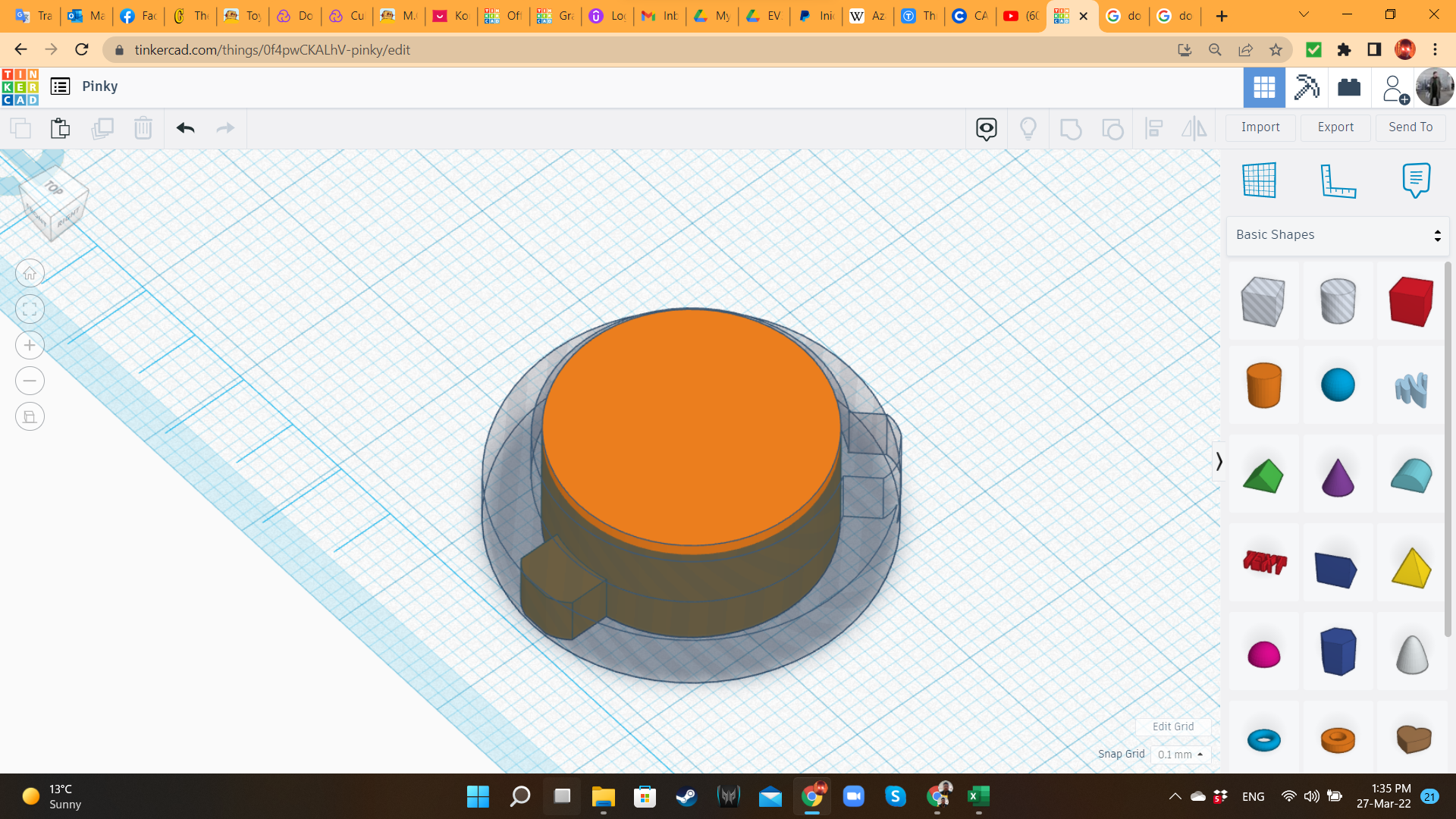This screenshot has width=1456, height=819.
Task: Click the Zoom out minus button
Action: point(30,381)
